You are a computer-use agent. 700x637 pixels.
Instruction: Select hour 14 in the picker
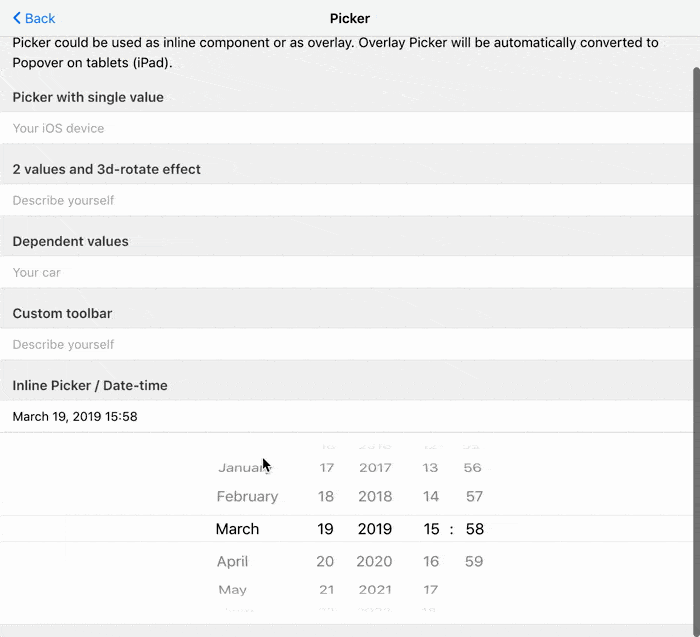(431, 496)
